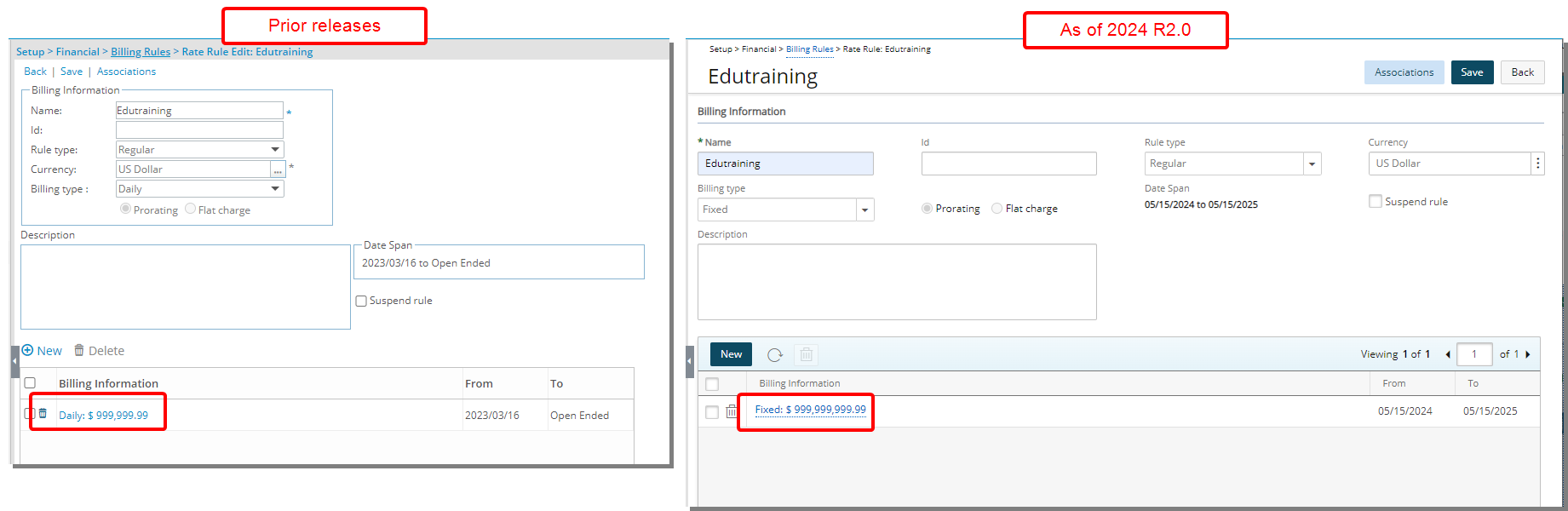Click Description text area in 2024 R2.0
Screen dimensions: 1568x511
pos(897,282)
